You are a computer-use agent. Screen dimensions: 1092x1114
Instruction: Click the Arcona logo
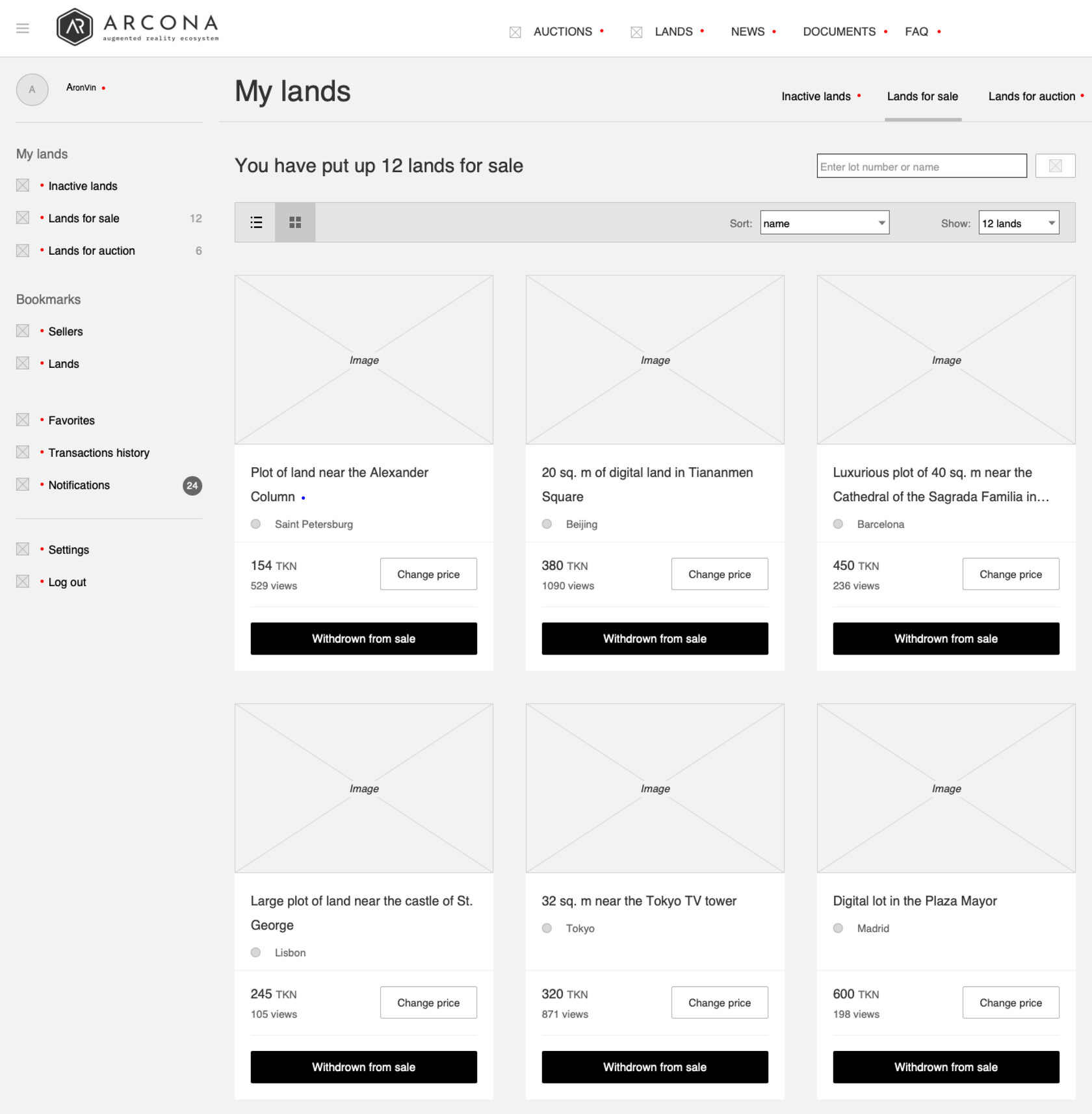point(138,27)
